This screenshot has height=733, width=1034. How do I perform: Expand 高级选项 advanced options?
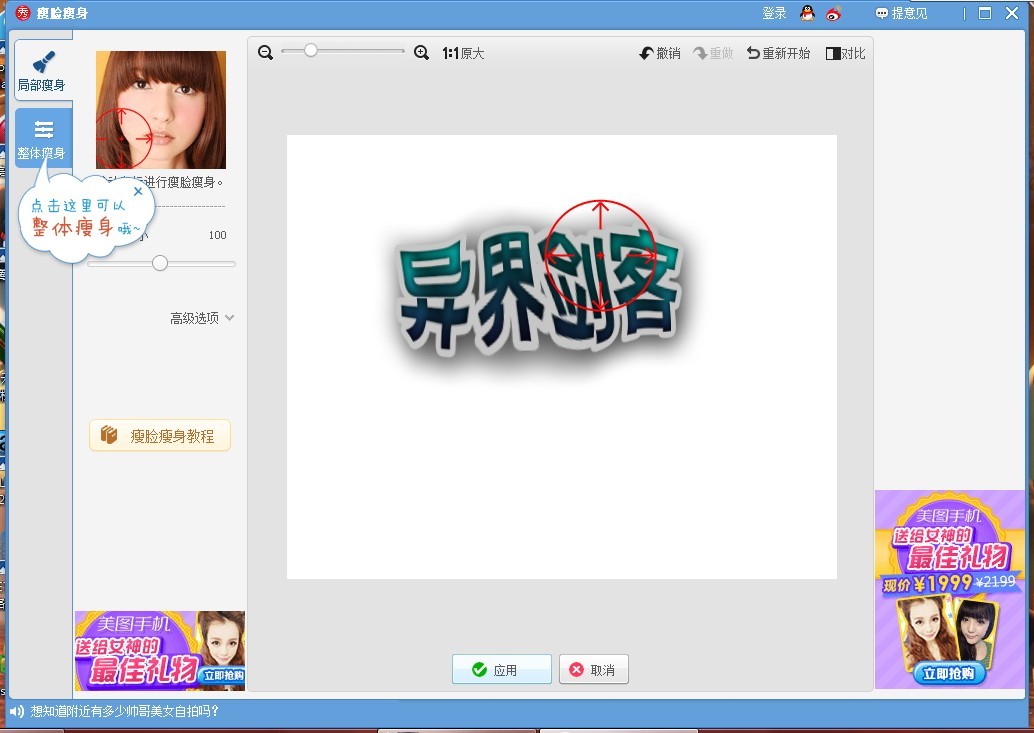[202, 318]
